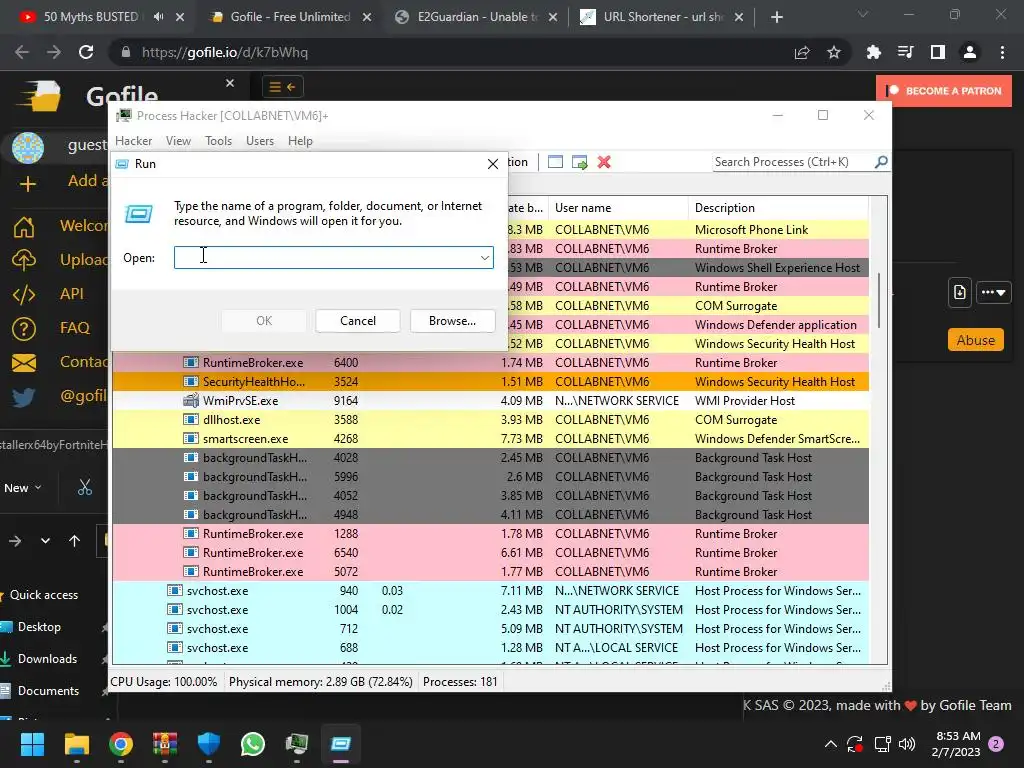Screen dimensions: 1024x768
Task: Mute the 50 Myths BUSTED tab audio
Action: click(x=159, y=17)
